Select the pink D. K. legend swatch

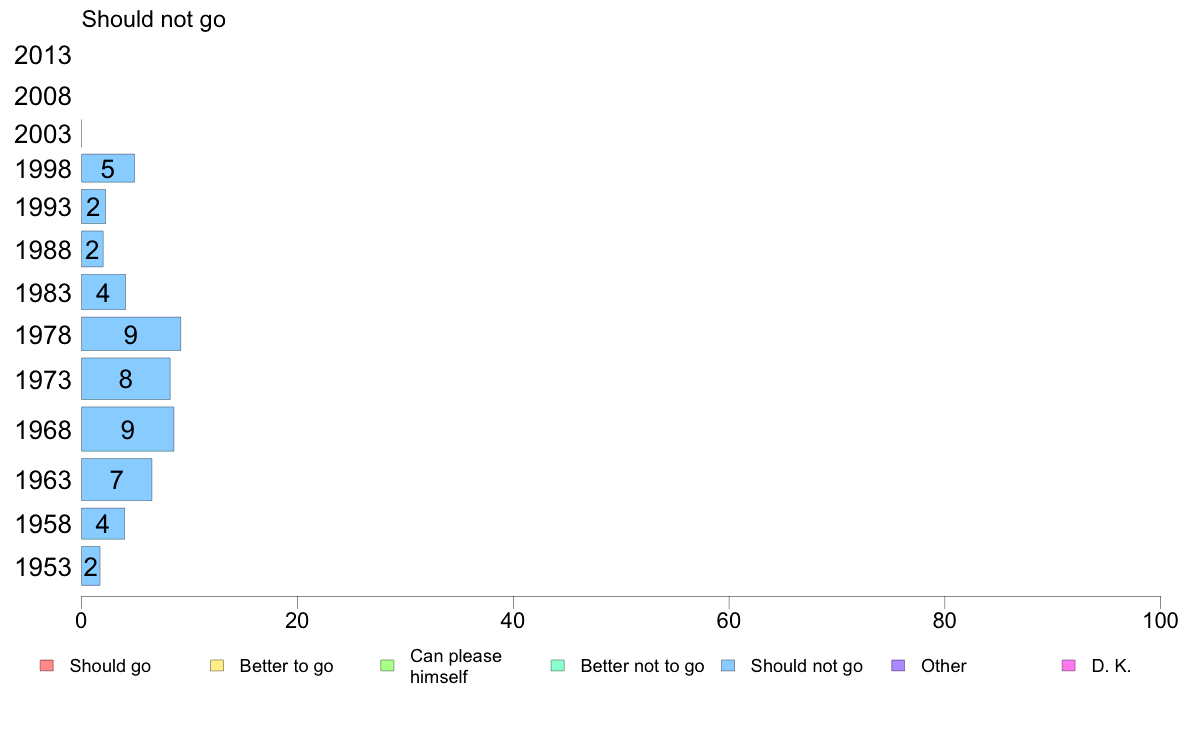click(1069, 666)
